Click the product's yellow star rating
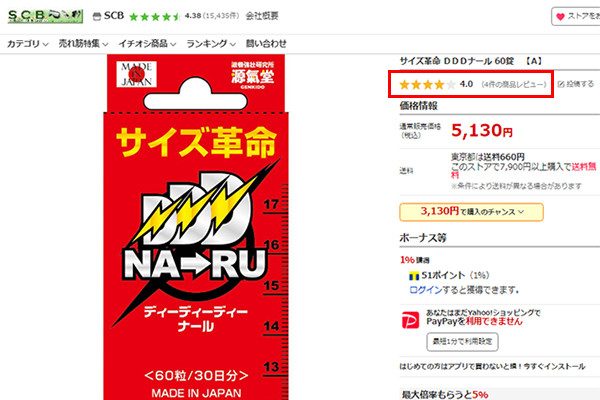Image resolution: width=600 pixels, height=400 pixels. pyautogui.click(x=427, y=84)
